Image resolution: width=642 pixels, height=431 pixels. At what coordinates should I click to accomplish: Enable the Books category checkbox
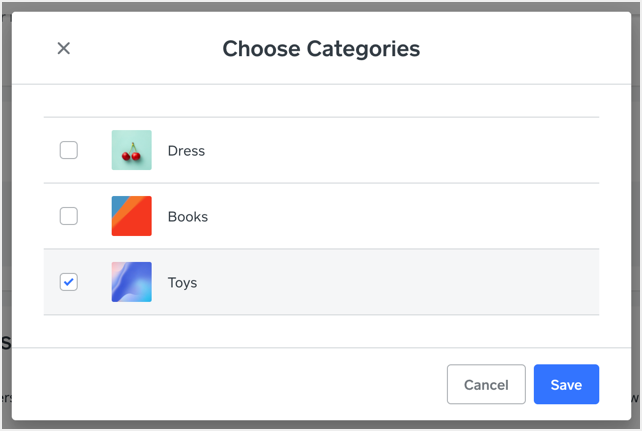coord(69,216)
